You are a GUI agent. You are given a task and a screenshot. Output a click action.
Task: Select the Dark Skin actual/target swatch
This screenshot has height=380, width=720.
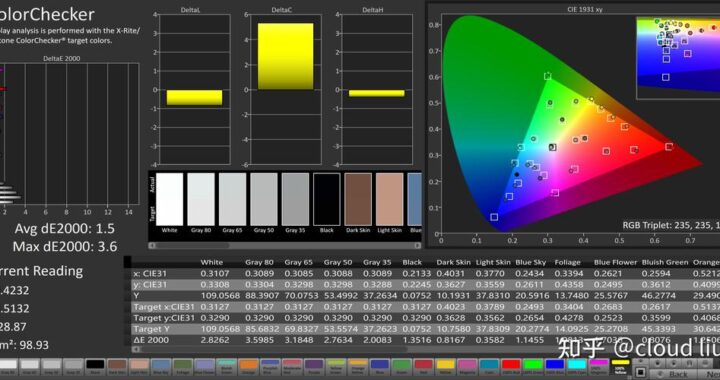(x=358, y=200)
